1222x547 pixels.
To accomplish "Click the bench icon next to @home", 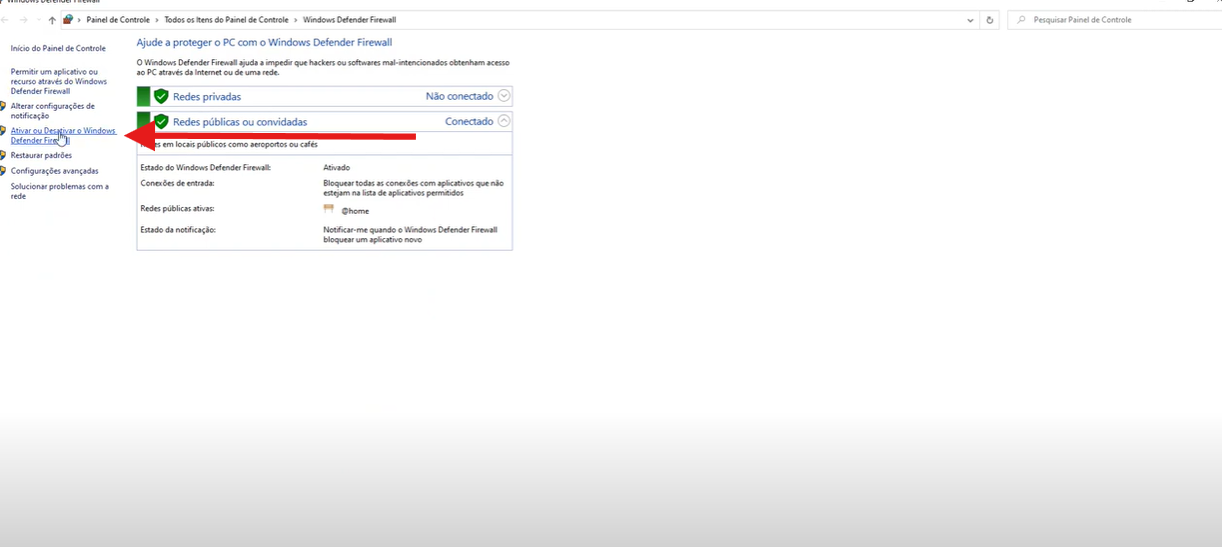I will 329,210.
